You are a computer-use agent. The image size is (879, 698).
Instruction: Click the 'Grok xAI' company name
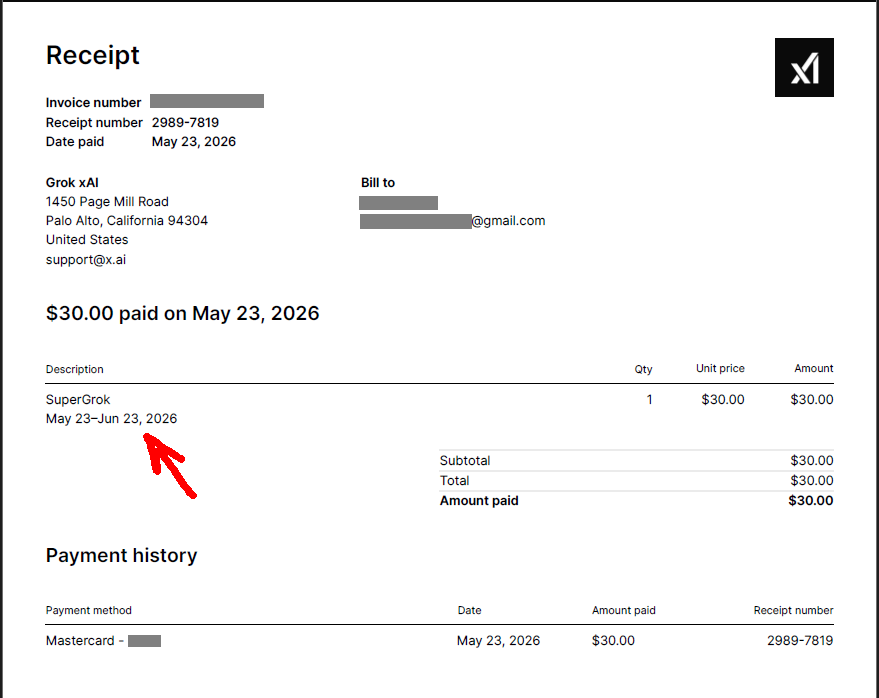[72, 183]
